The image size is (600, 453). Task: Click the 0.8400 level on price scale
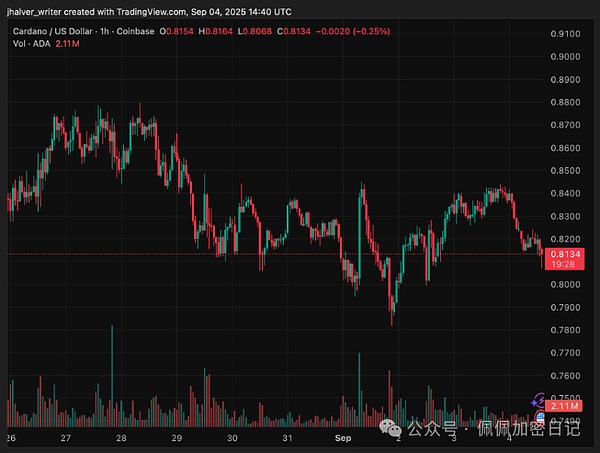567,194
